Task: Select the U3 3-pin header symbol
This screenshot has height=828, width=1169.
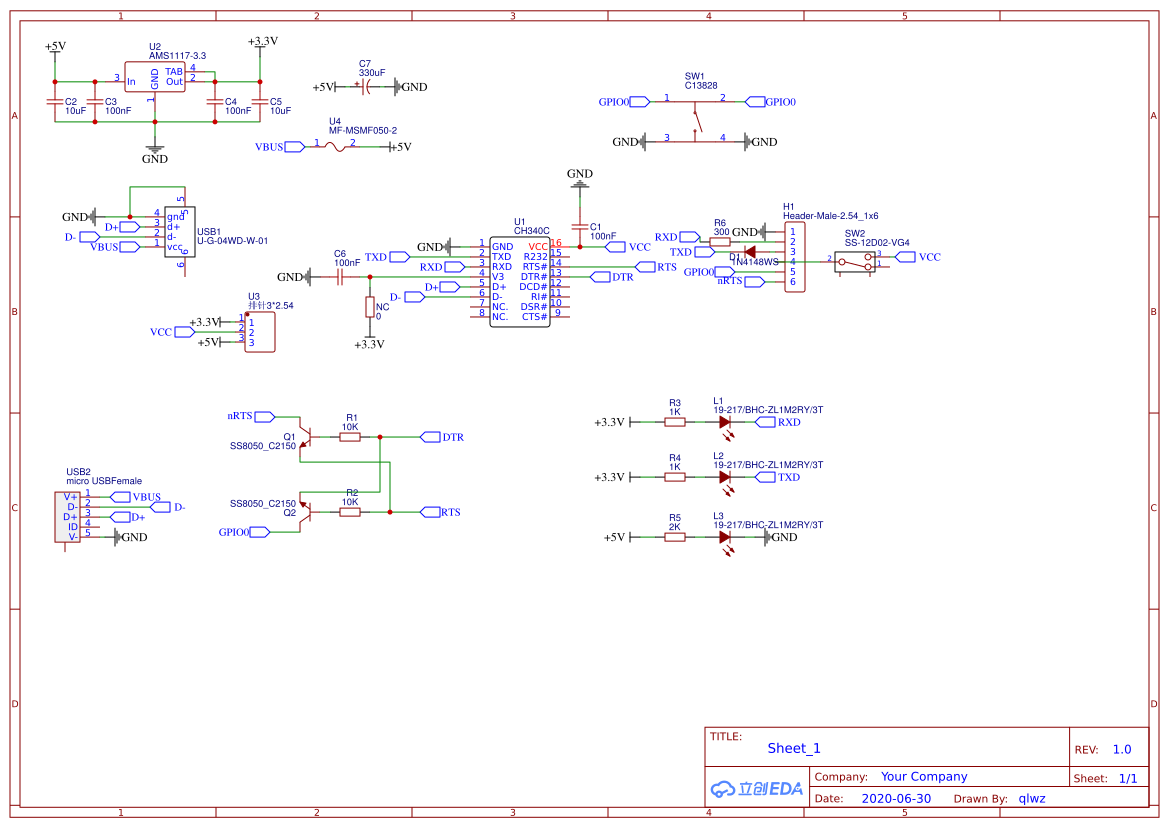Action: 259,332
